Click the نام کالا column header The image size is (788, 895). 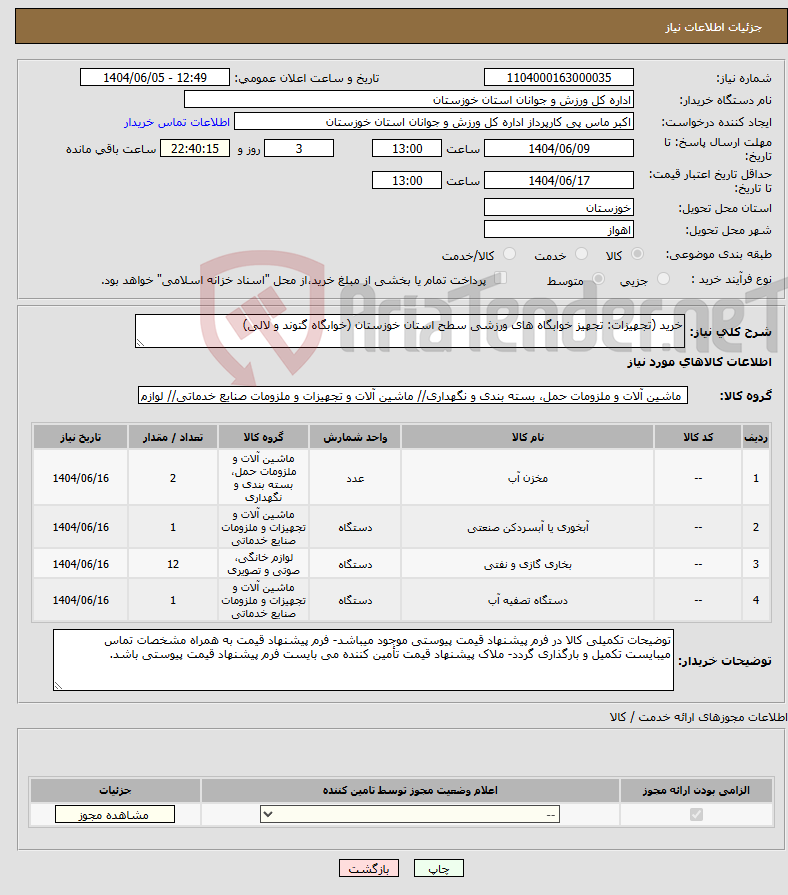tap(527, 437)
